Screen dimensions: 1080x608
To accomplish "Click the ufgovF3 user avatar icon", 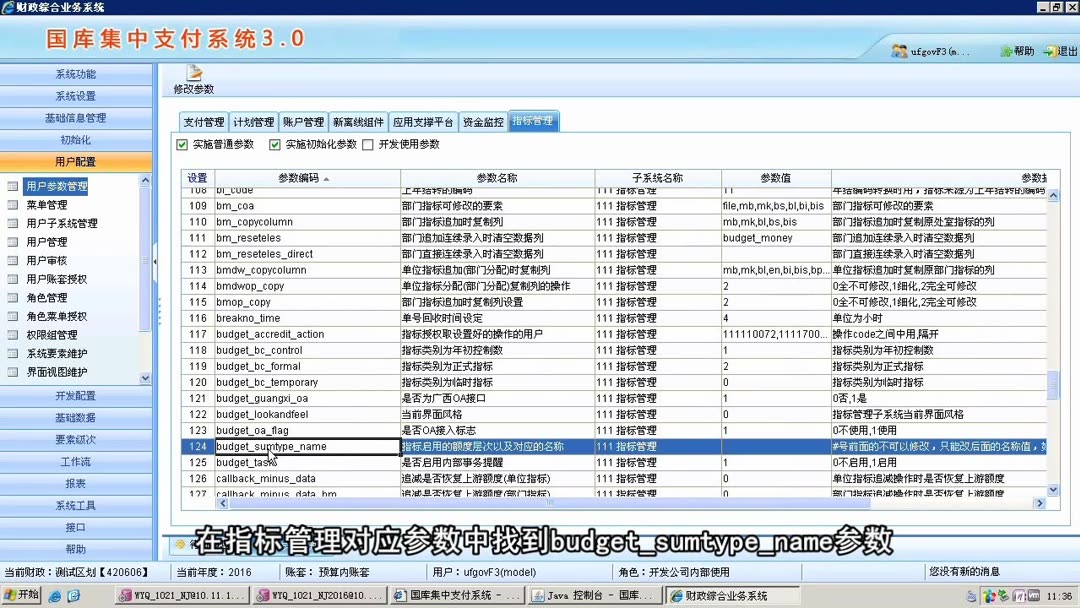I will [x=899, y=49].
